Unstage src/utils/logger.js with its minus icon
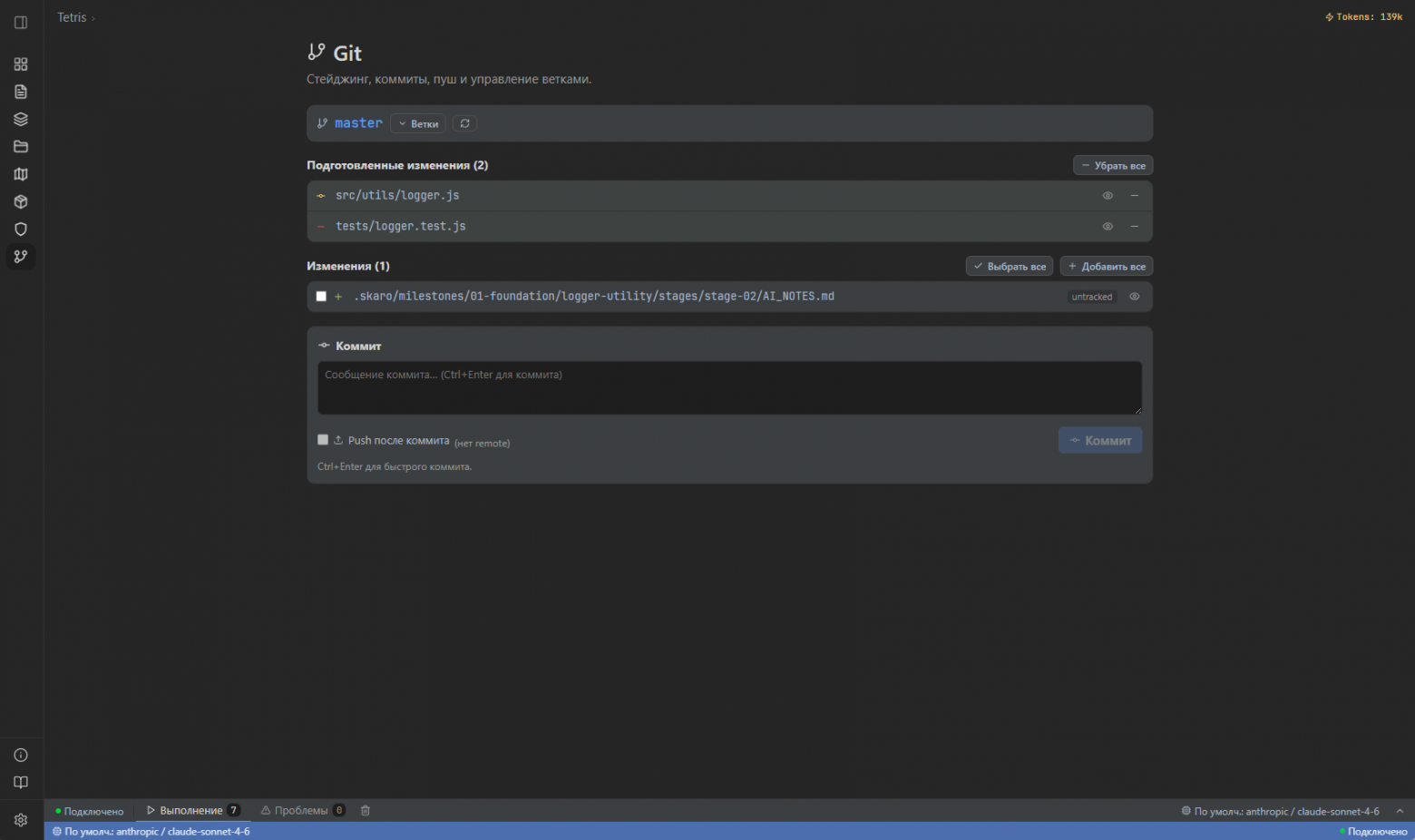Viewport: 1415px width, 840px height. (1135, 196)
